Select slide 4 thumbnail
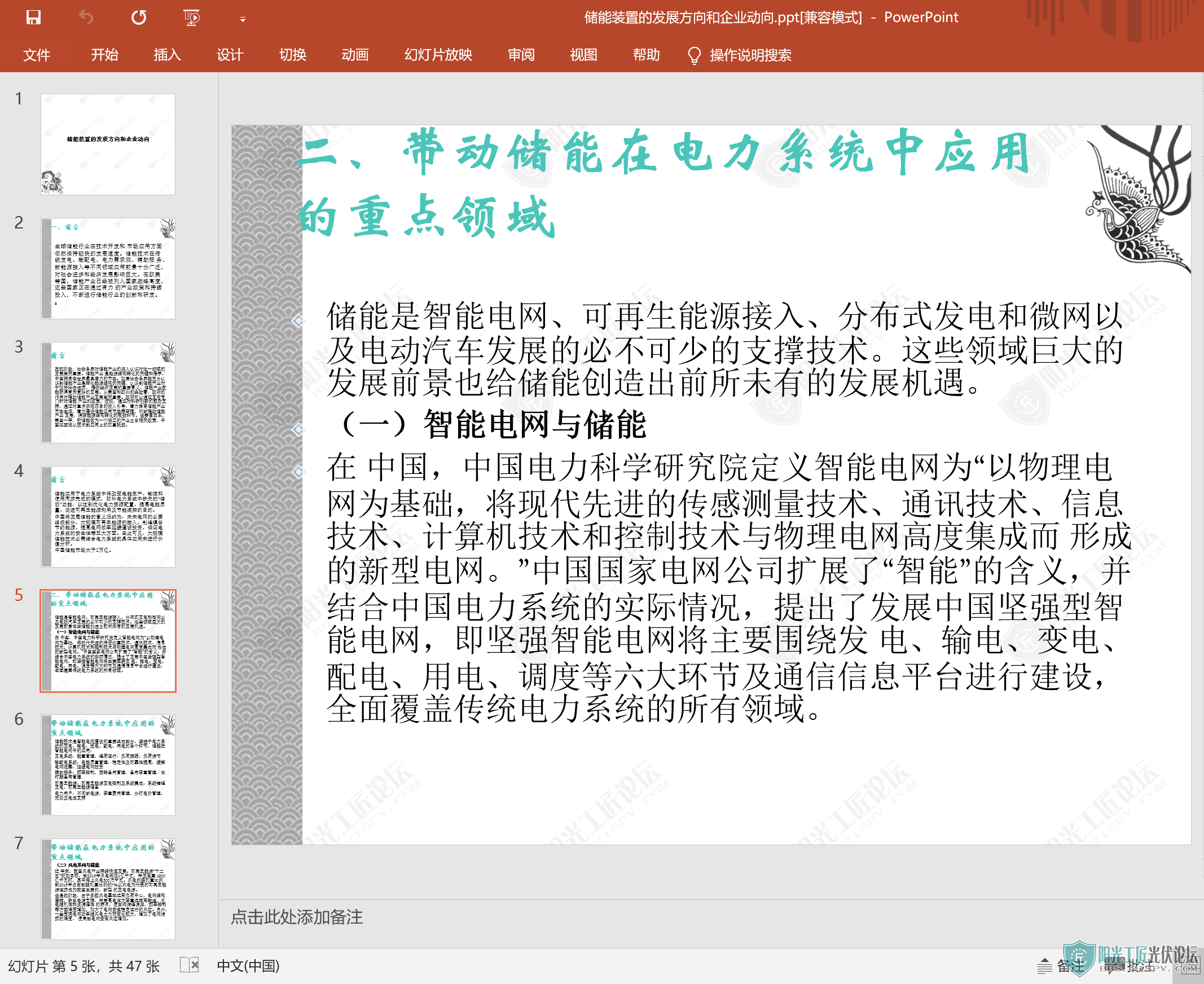1204x984 pixels. click(108, 516)
